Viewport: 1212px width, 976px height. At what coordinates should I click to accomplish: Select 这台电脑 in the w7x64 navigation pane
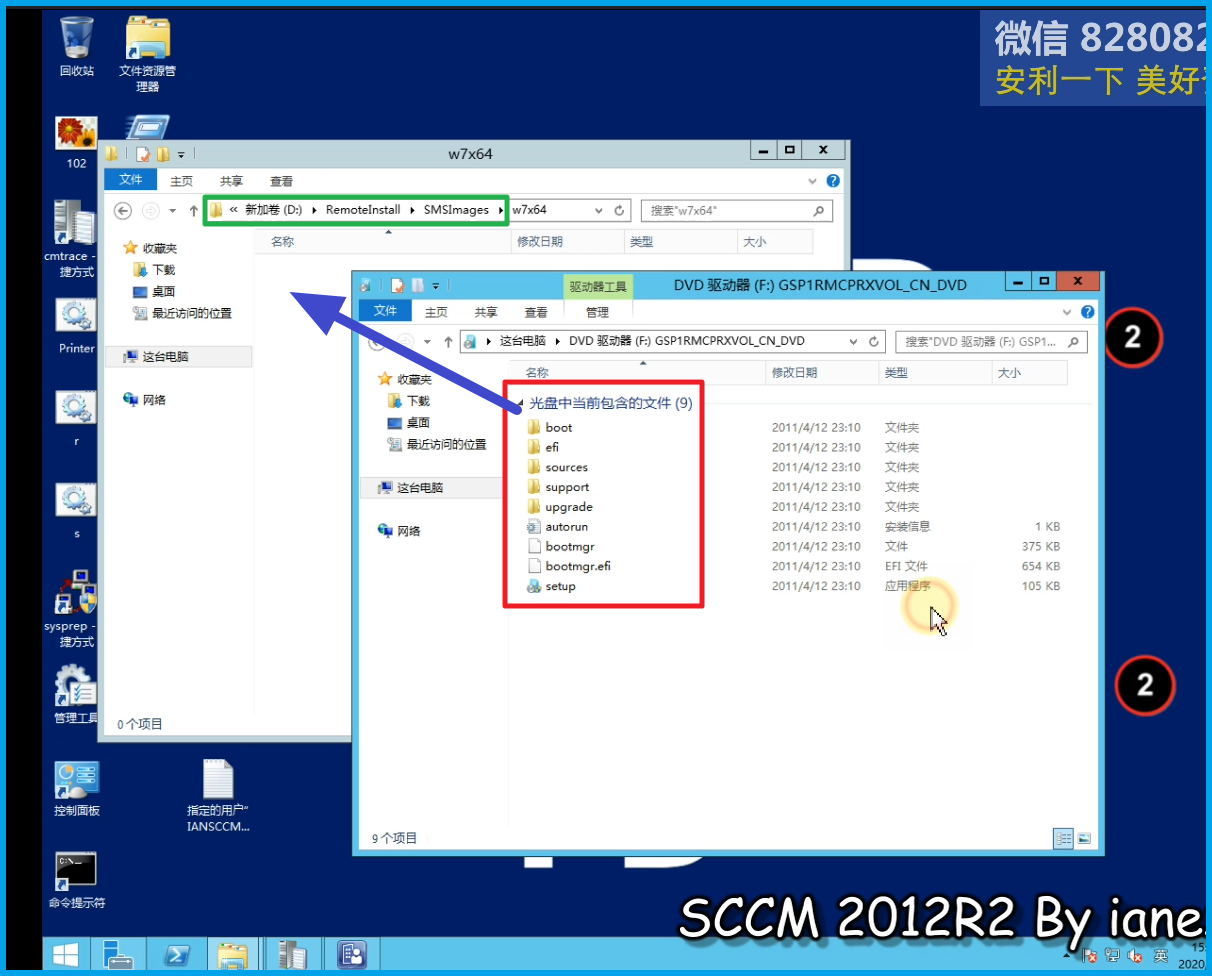click(166, 356)
